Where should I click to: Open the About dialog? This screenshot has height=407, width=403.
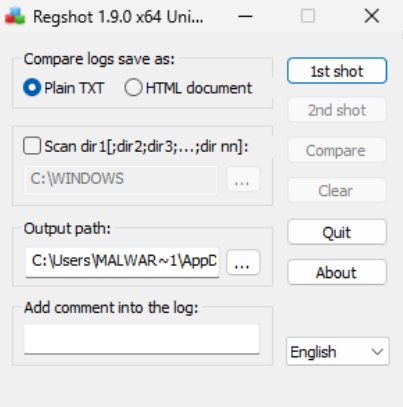[x=337, y=272]
